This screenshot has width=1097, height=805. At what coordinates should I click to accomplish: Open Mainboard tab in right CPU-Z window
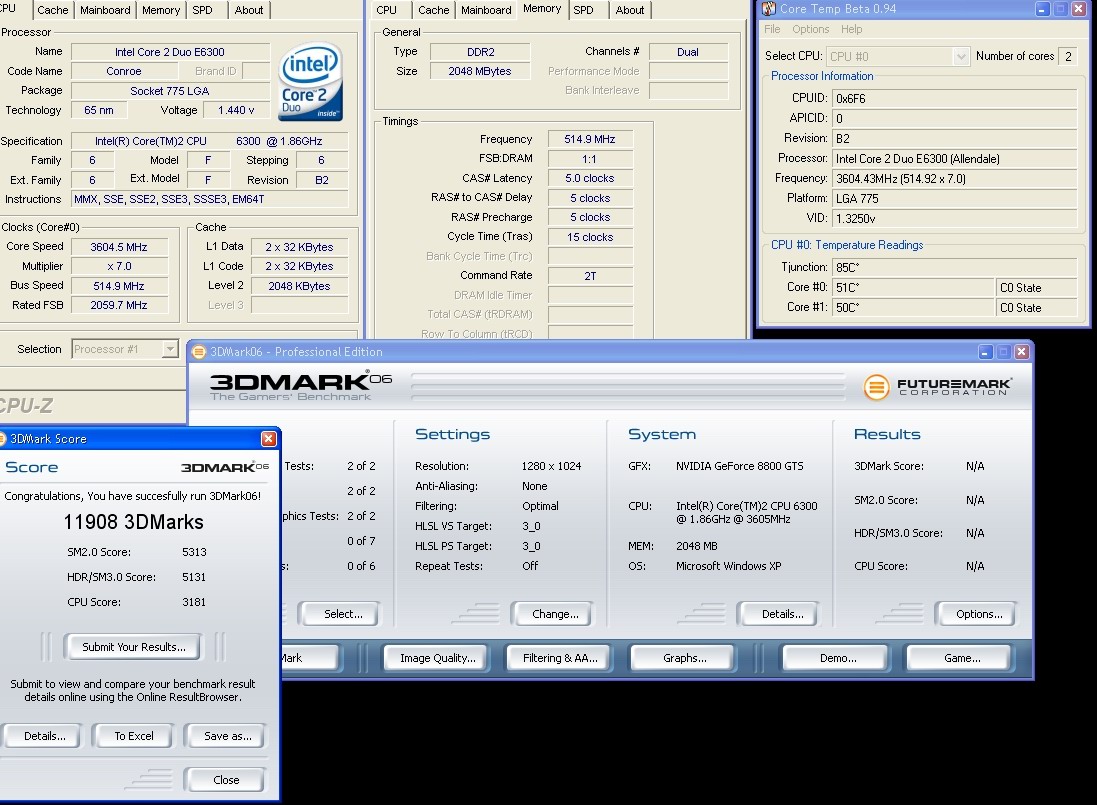(x=486, y=10)
